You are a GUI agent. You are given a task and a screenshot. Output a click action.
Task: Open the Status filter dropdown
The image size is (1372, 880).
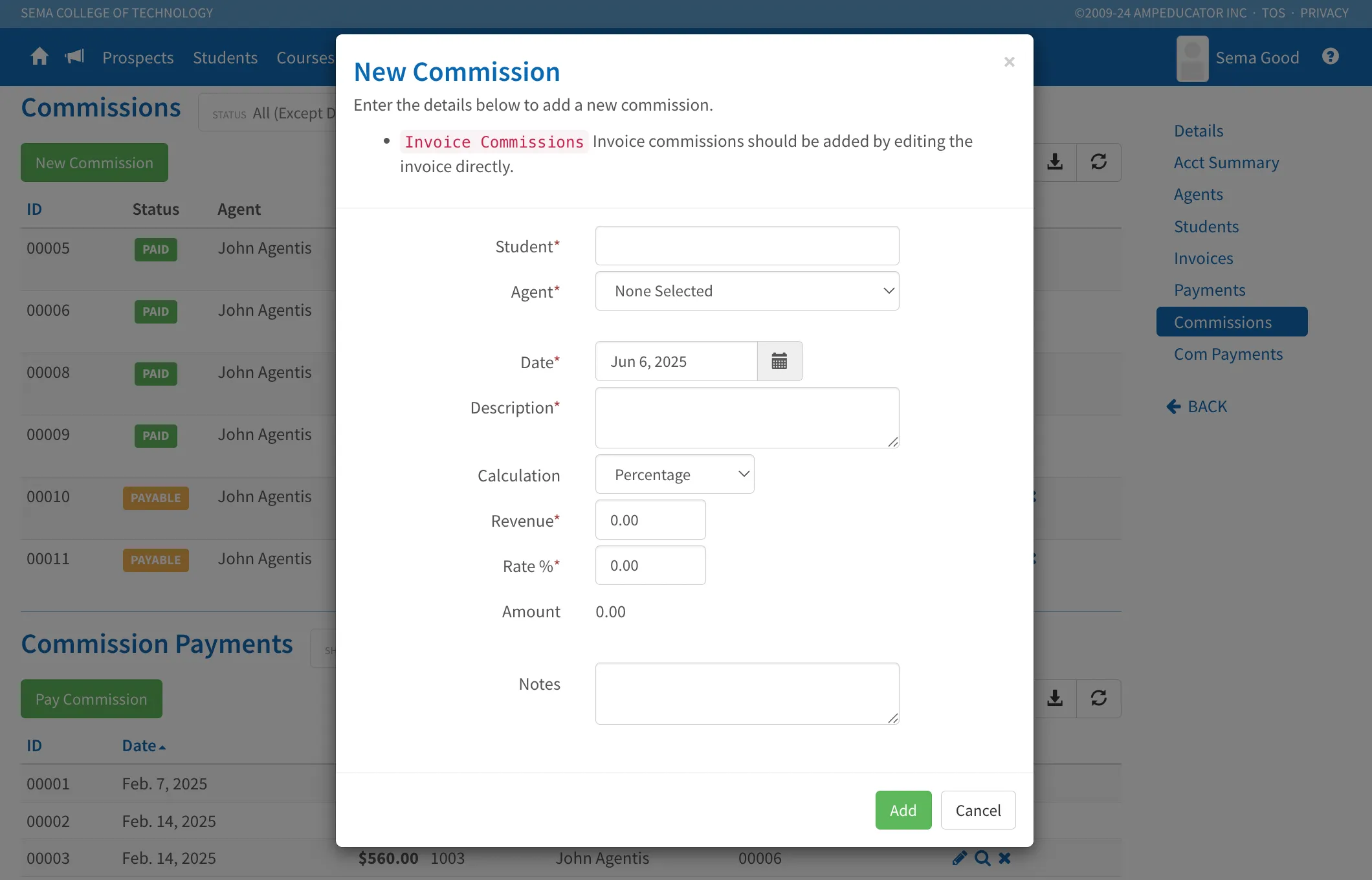pos(267,113)
